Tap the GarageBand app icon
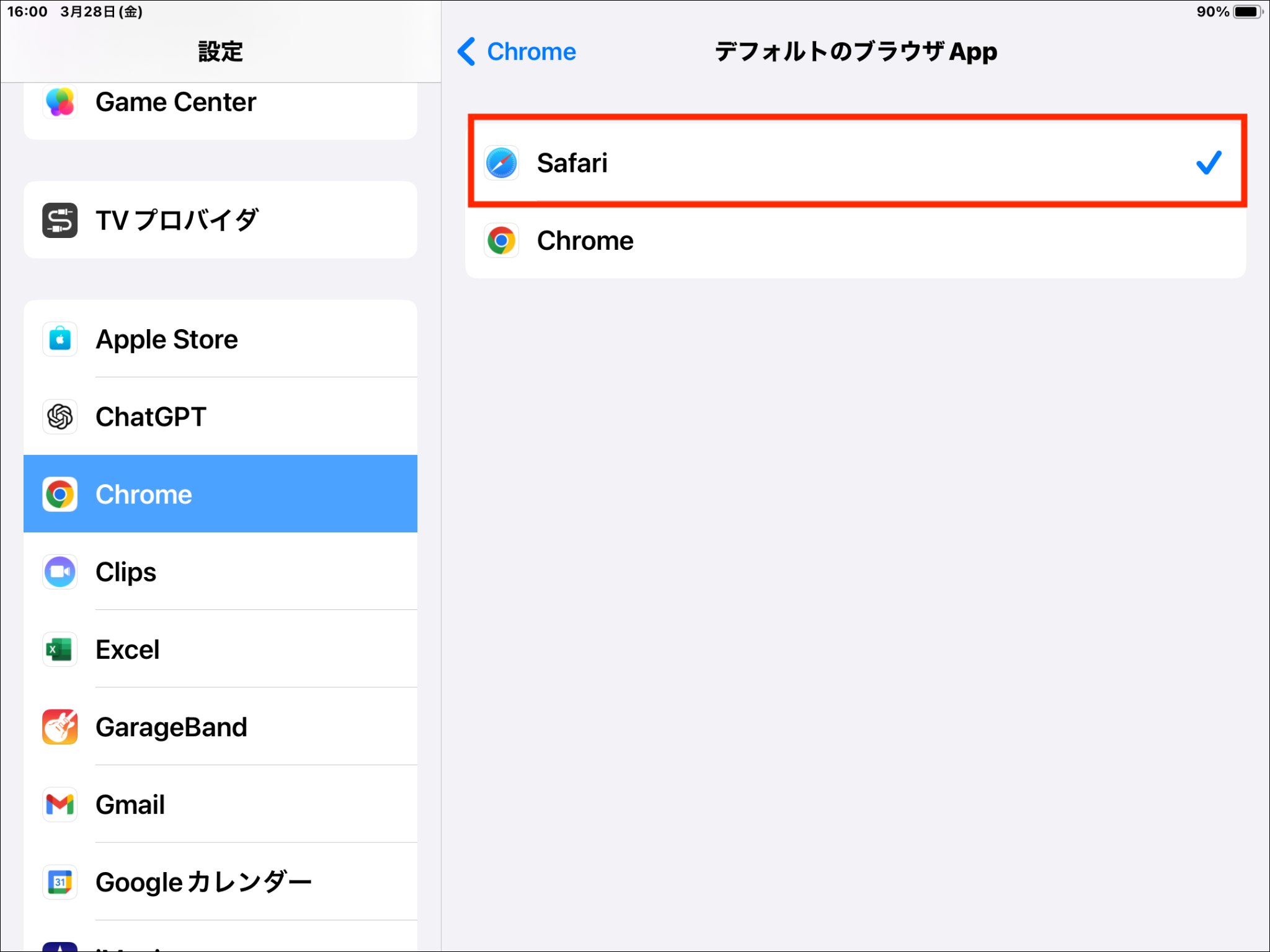 tap(60, 727)
